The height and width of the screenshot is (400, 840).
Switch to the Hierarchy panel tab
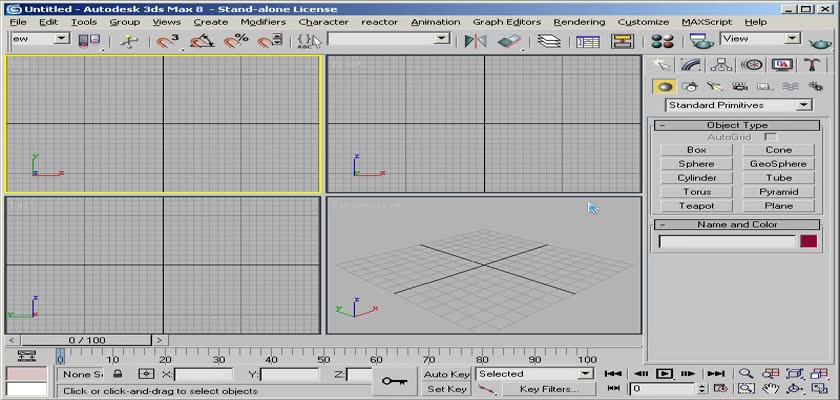click(x=722, y=65)
